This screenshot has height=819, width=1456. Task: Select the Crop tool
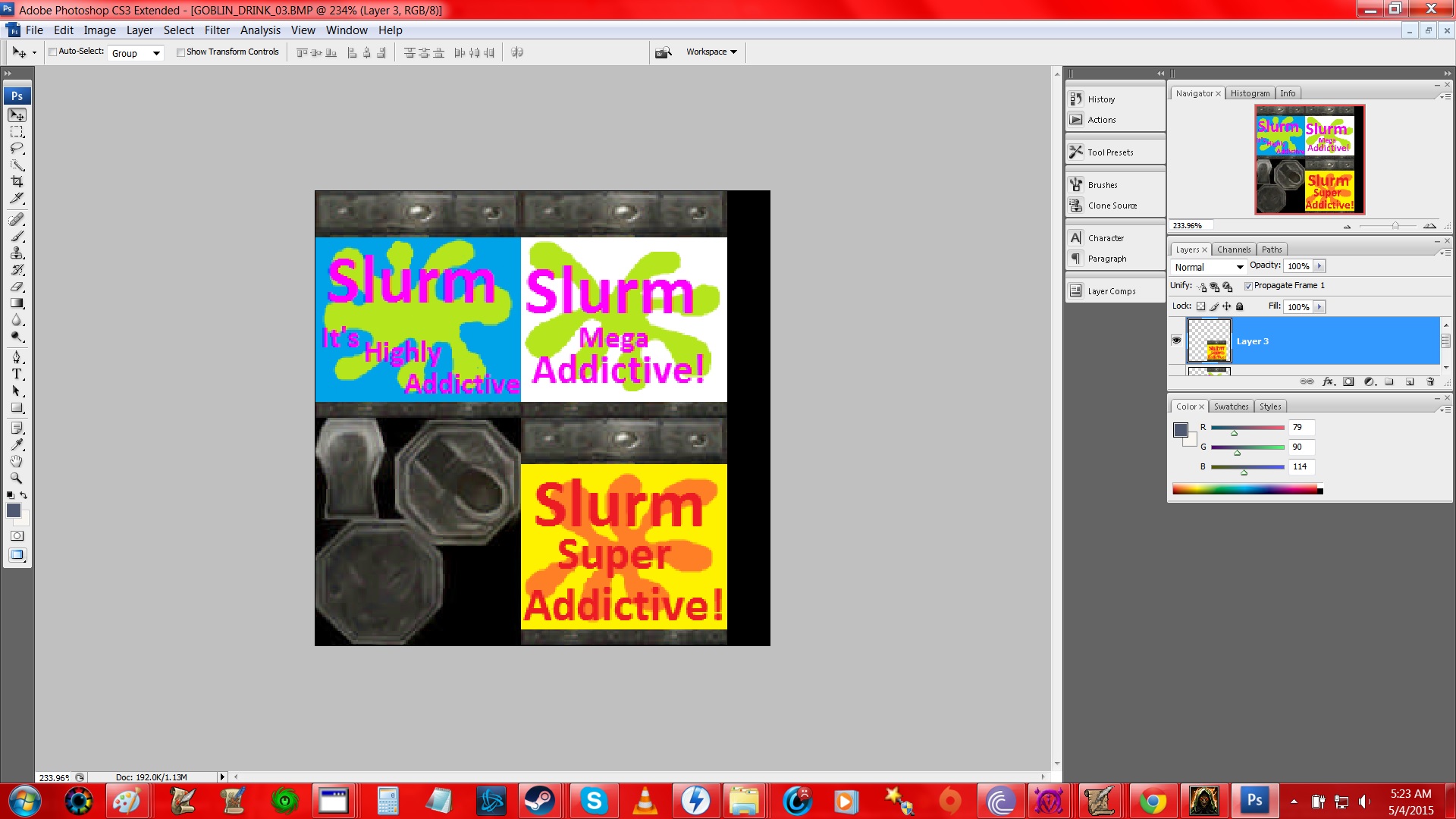[x=17, y=182]
